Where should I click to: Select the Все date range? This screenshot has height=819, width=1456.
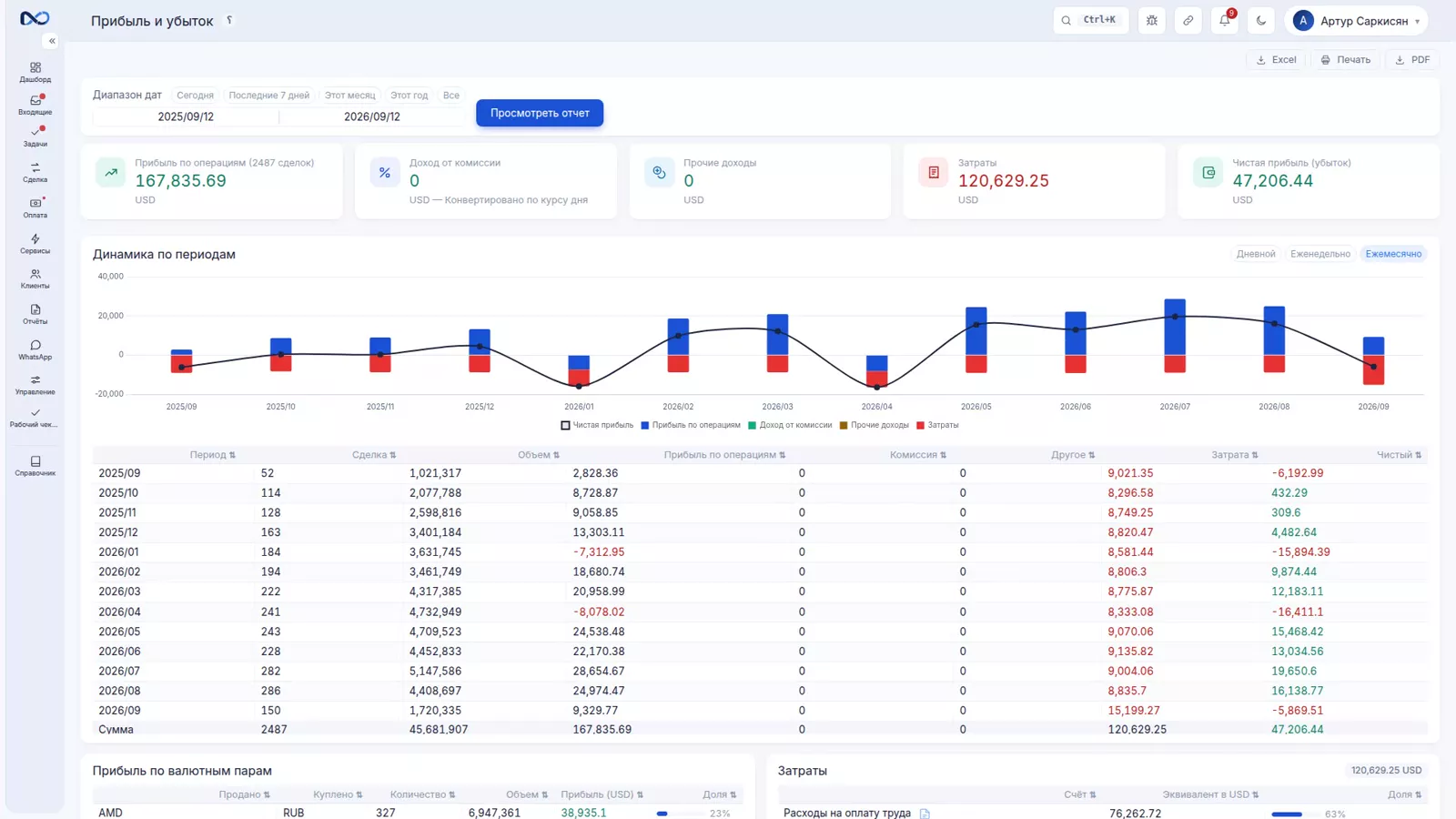pos(451,95)
